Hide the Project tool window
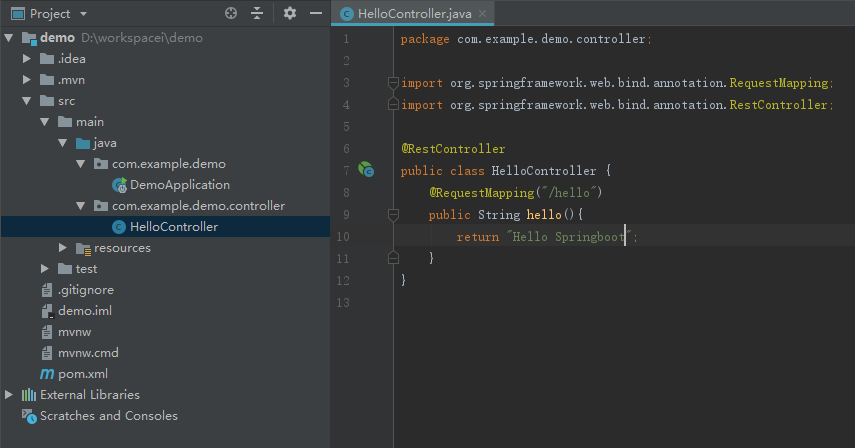The width and height of the screenshot is (855, 448). click(x=316, y=13)
